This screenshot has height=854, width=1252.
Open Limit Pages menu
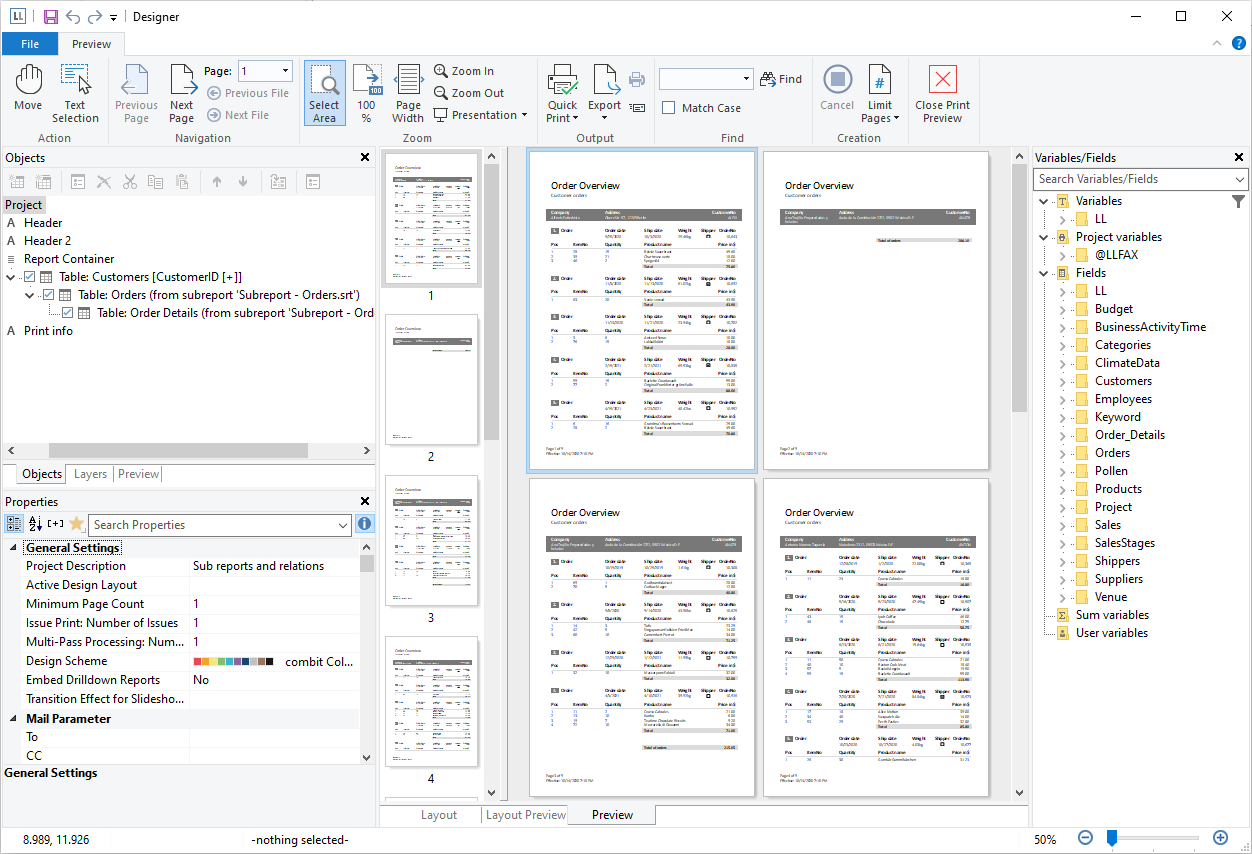coord(879,93)
